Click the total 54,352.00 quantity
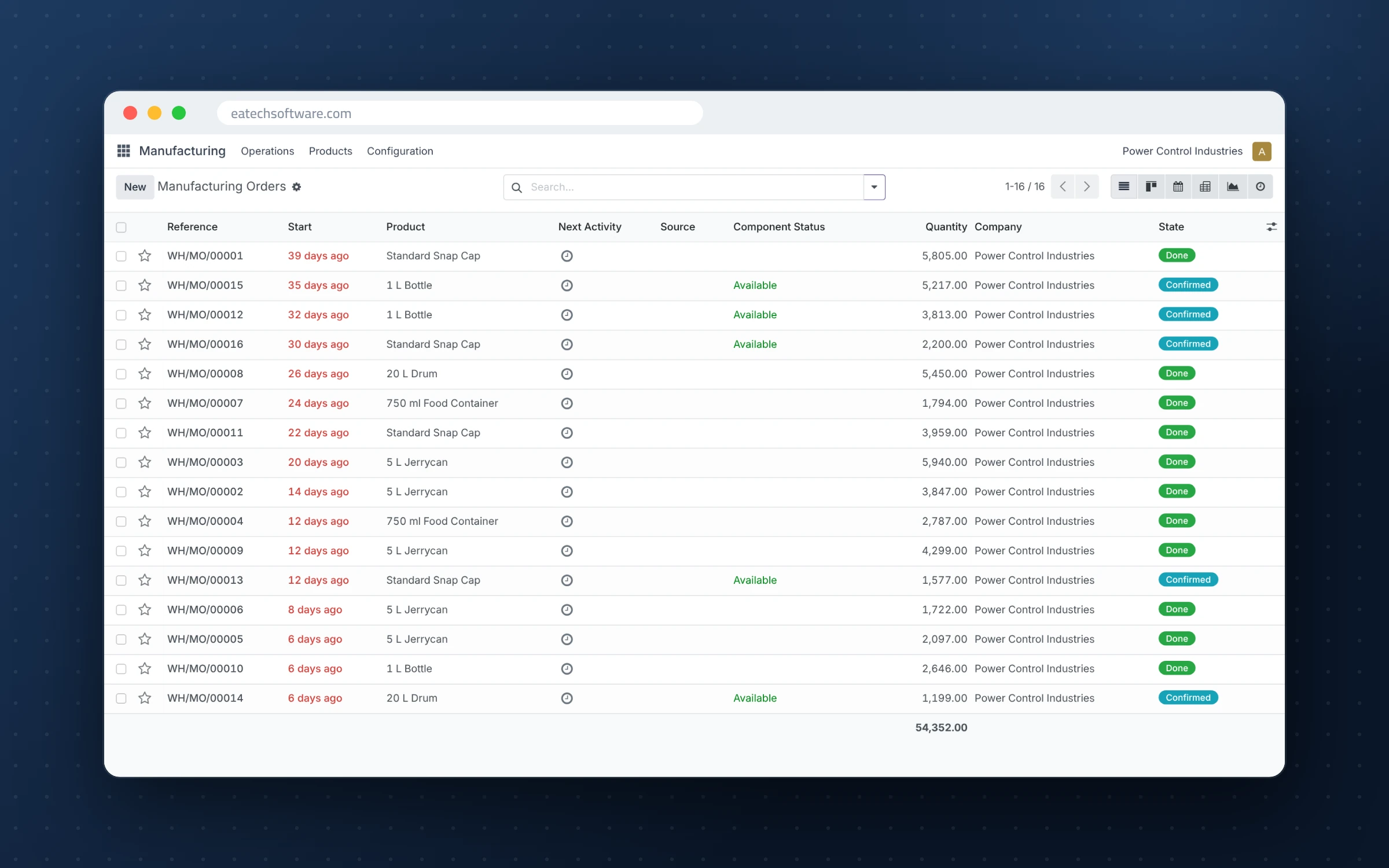The height and width of the screenshot is (868, 1389). (941, 727)
